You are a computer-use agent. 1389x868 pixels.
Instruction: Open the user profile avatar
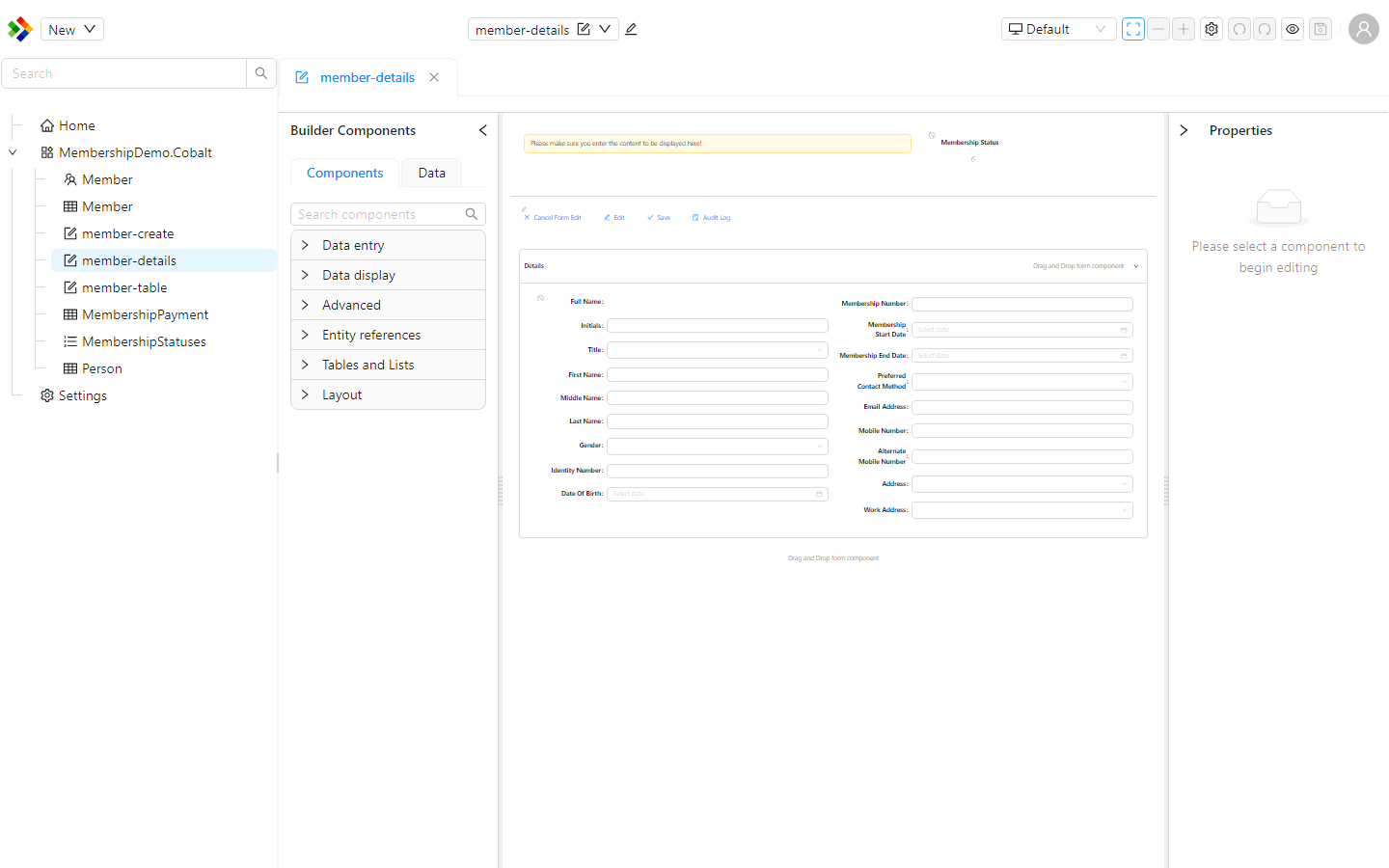coord(1363,29)
